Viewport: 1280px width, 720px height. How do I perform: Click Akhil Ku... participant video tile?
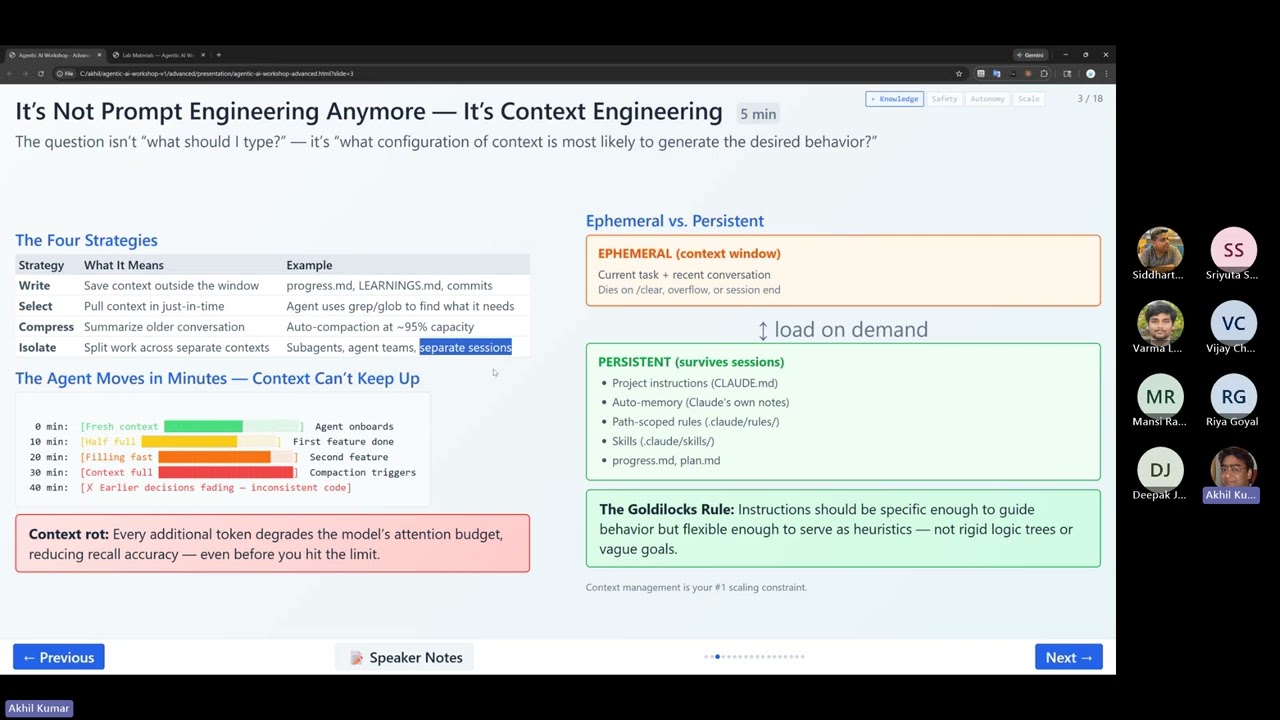1233,470
